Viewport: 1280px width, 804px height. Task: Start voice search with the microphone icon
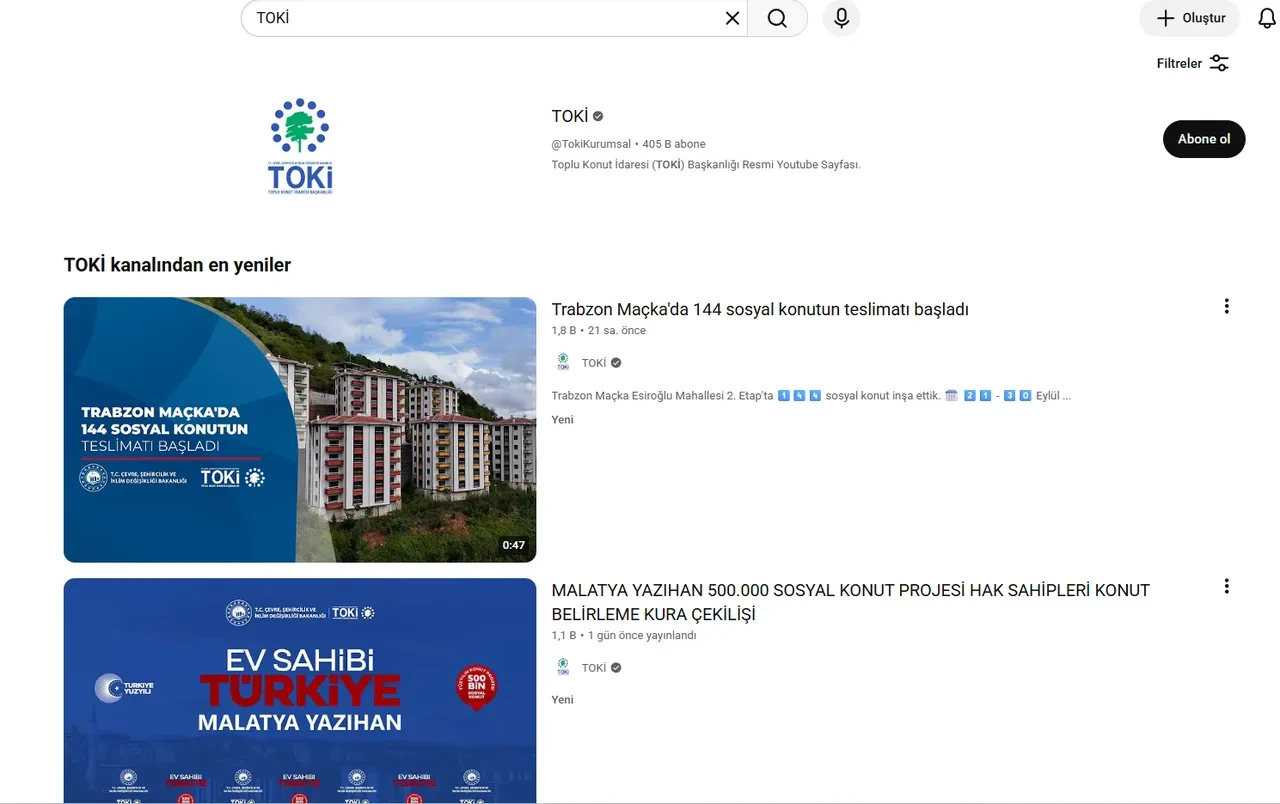[x=841, y=18]
